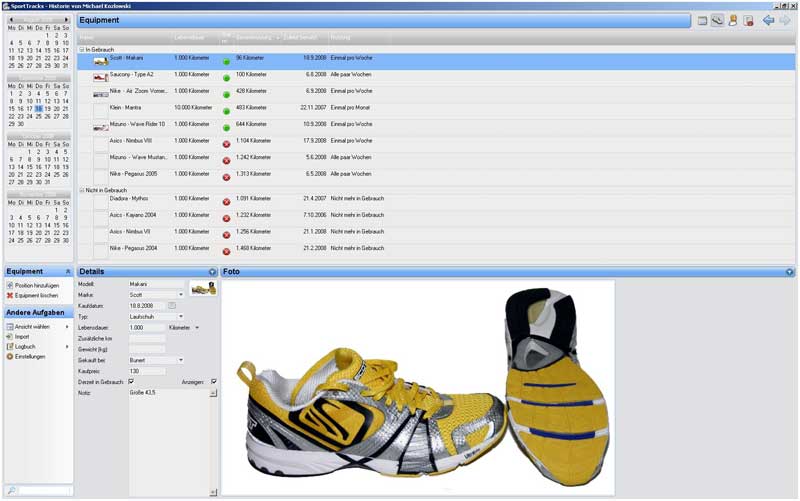Viewport: 800px width, 501px height.
Task: Click the Logbuch notebook icon
Action: [x=10, y=346]
